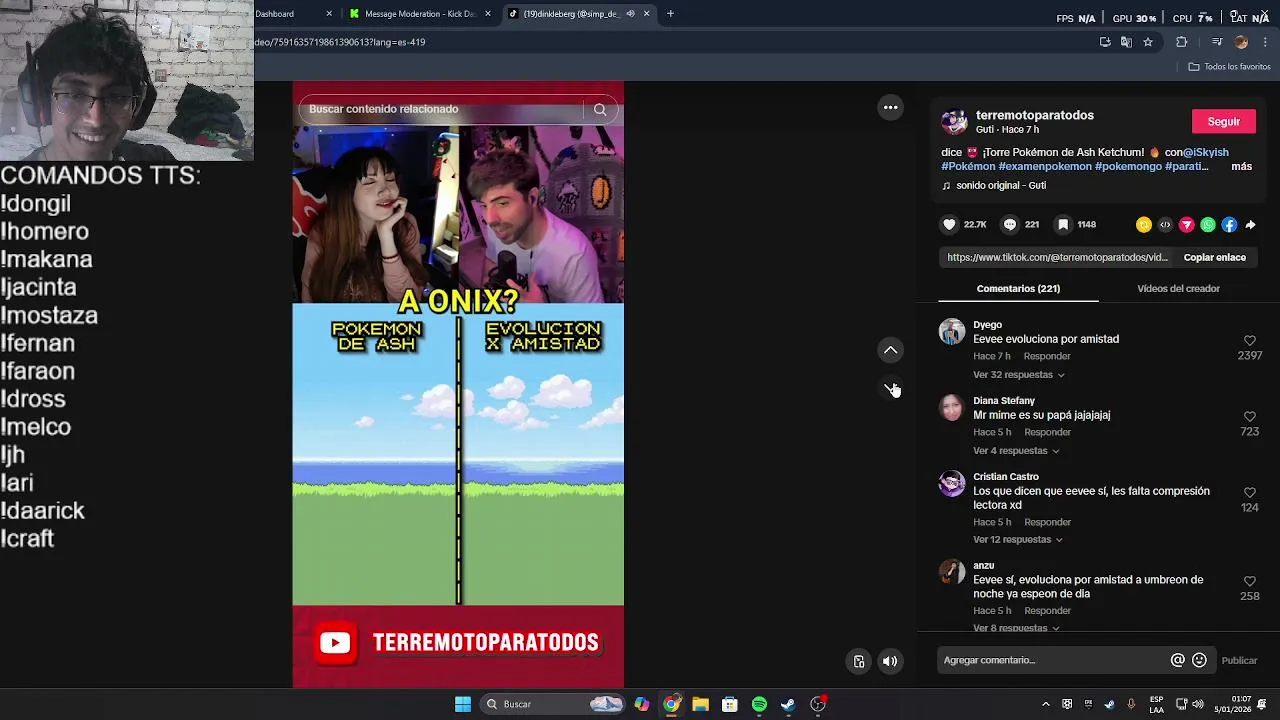Show hidden system tray icons chevron
The height and width of the screenshot is (720, 1280).
click(x=1046, y=704)
